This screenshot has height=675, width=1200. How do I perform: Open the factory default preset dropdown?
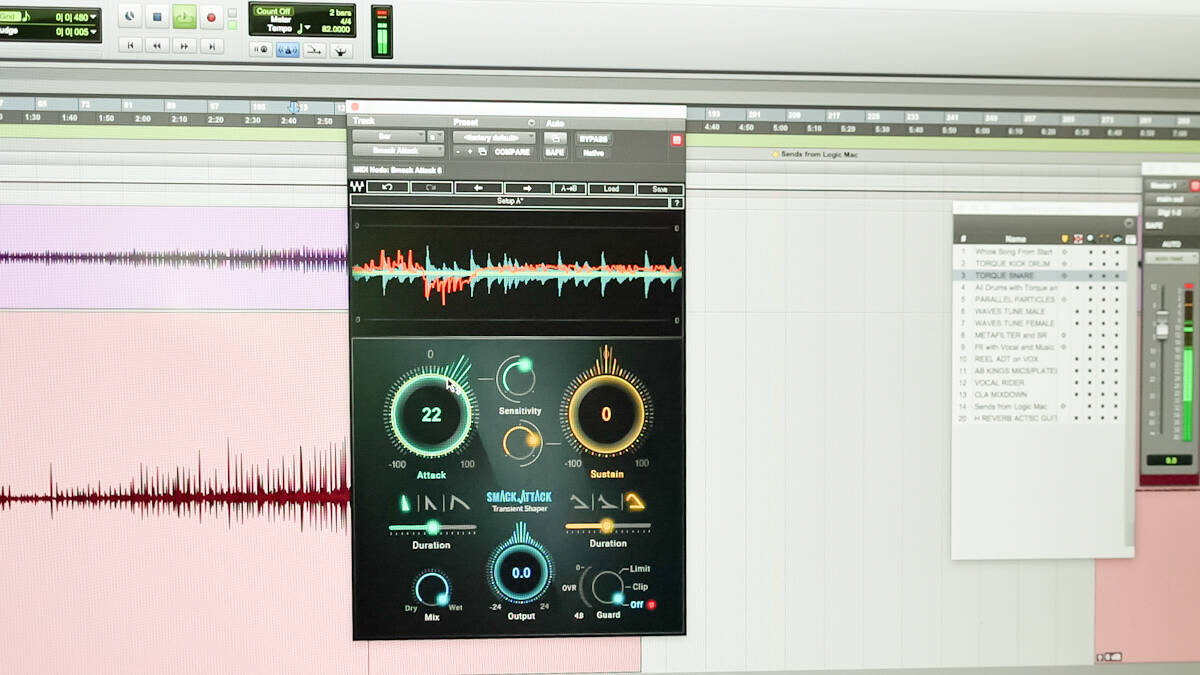494,137
